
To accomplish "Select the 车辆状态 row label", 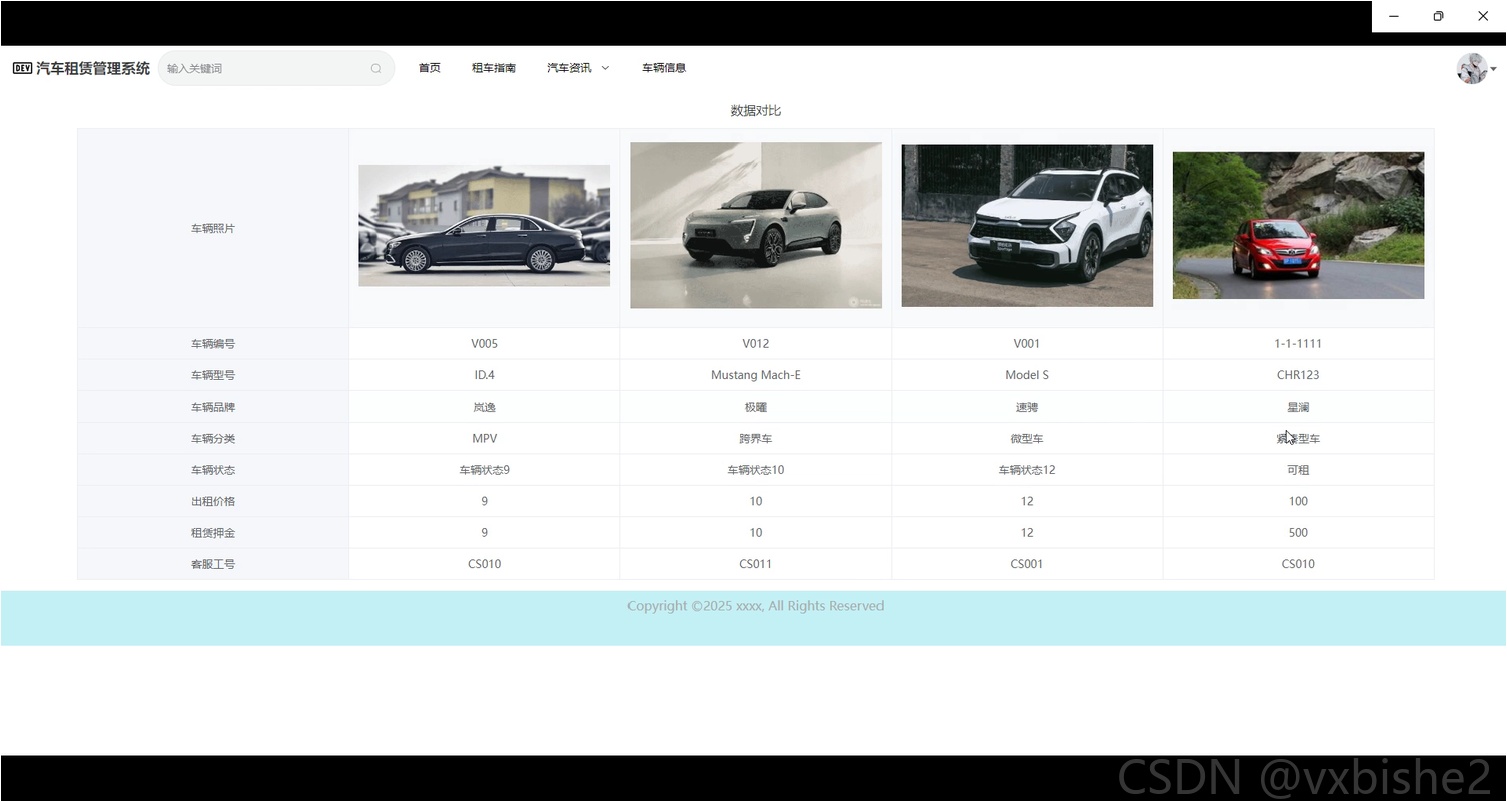I will [213, 470].
